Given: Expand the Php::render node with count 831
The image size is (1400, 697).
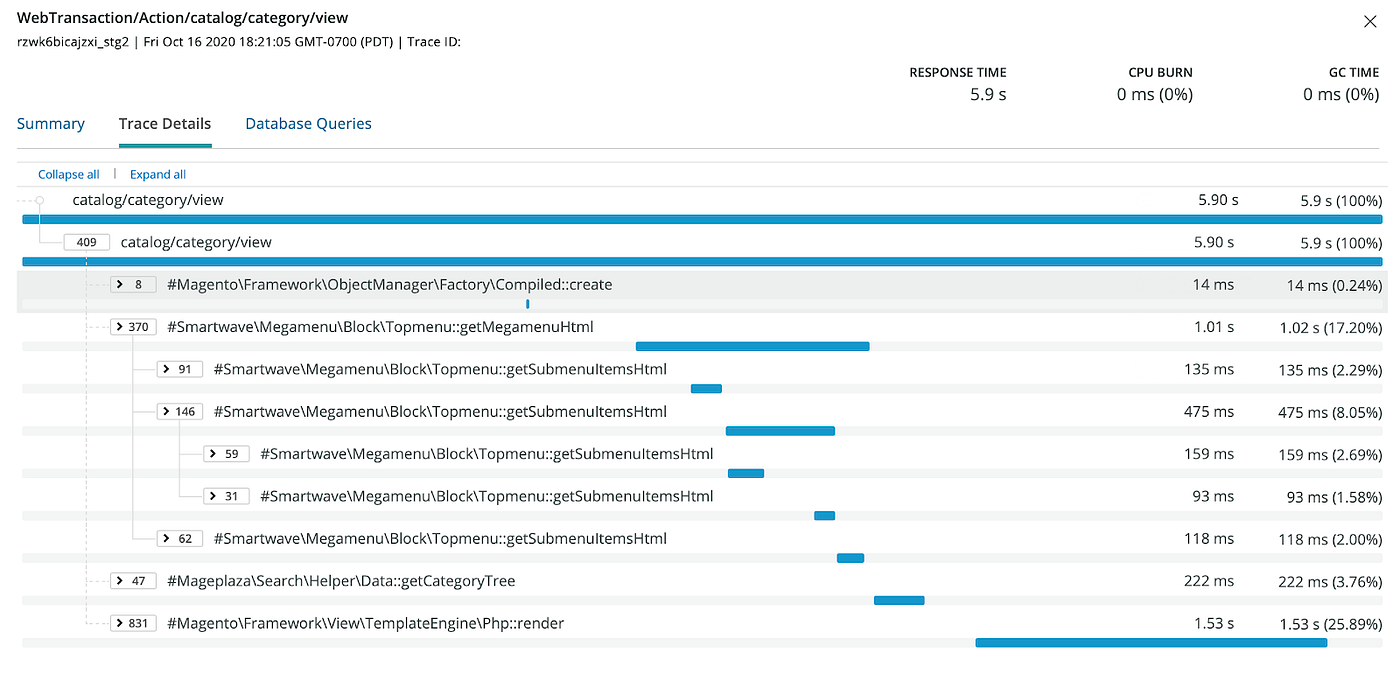Looking at the screenshot, I should coord(133,623).
